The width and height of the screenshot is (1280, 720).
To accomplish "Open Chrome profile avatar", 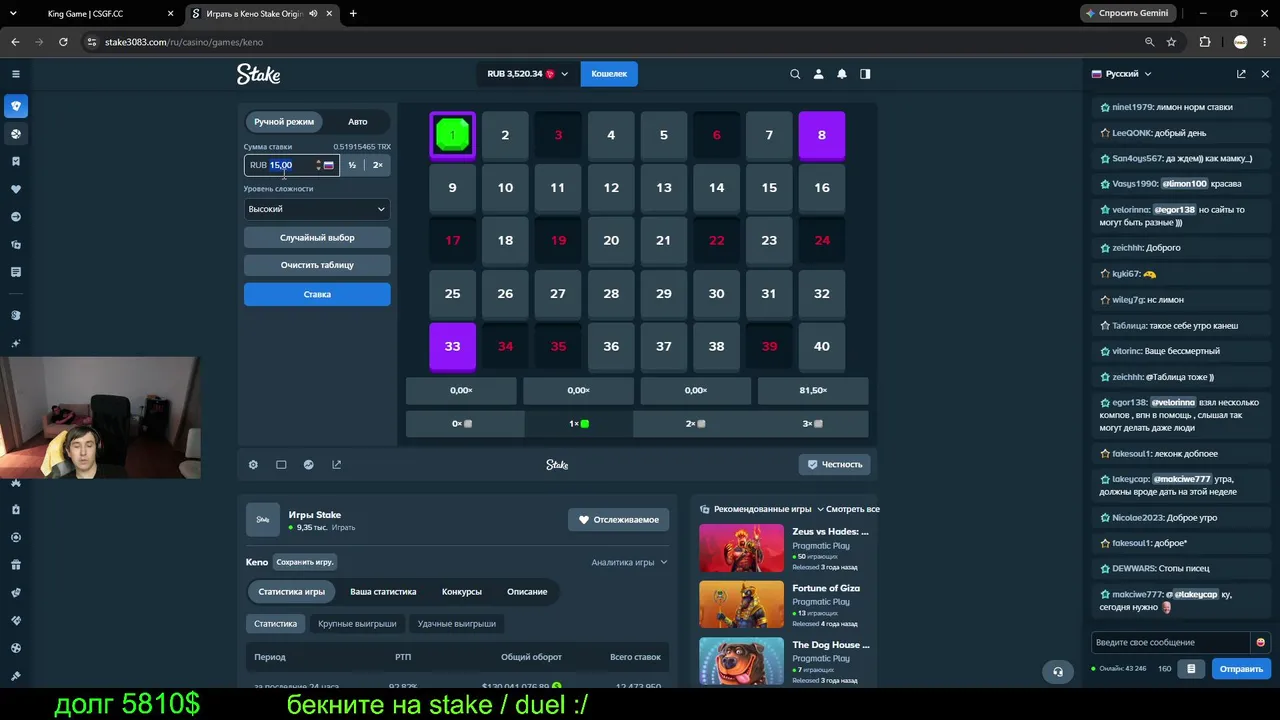I will [x=1241, y=42].
